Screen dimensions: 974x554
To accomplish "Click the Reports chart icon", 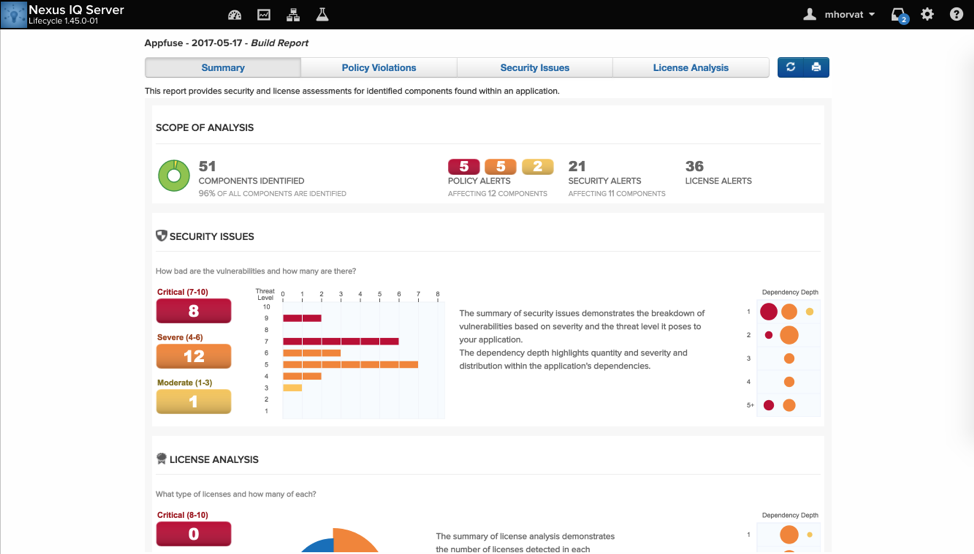I will click(264, 15).
